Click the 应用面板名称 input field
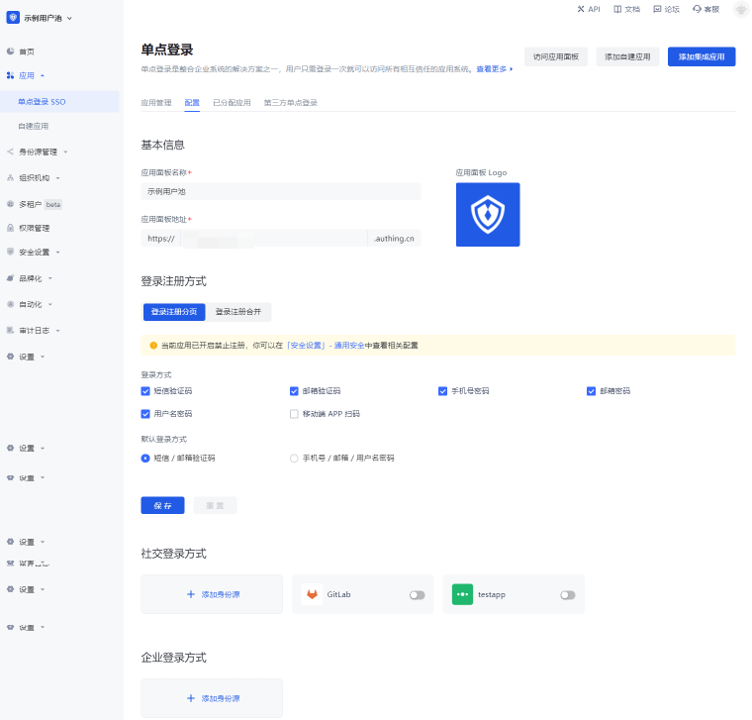This screenshot has width=752, height=720. pyautogui.click(x=280, y=190)
